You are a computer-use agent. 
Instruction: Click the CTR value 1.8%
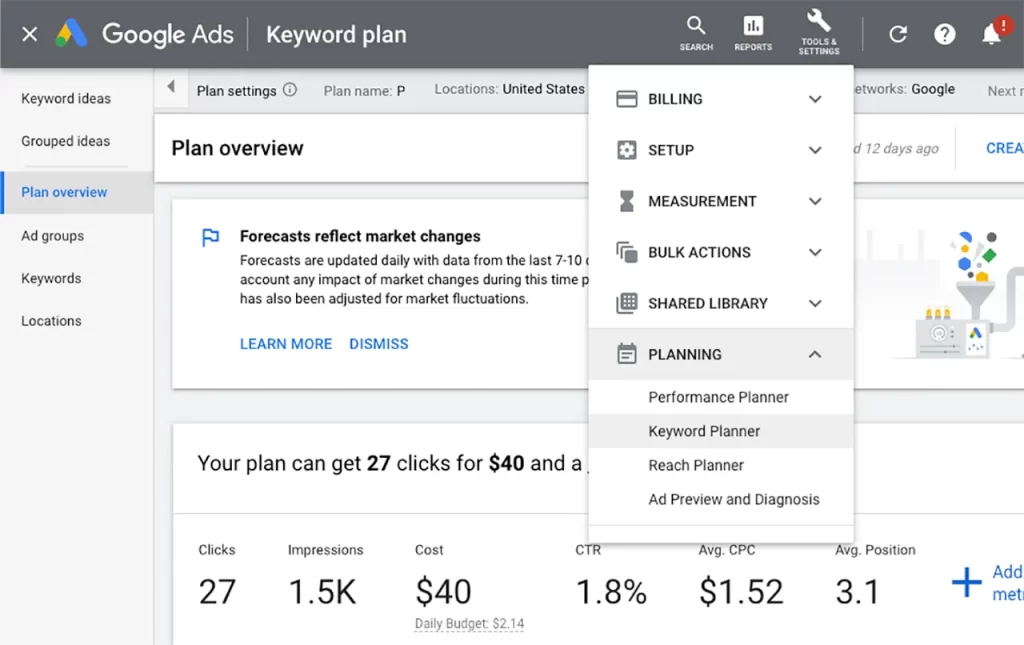pyautogui.click(x=611, y=592)
